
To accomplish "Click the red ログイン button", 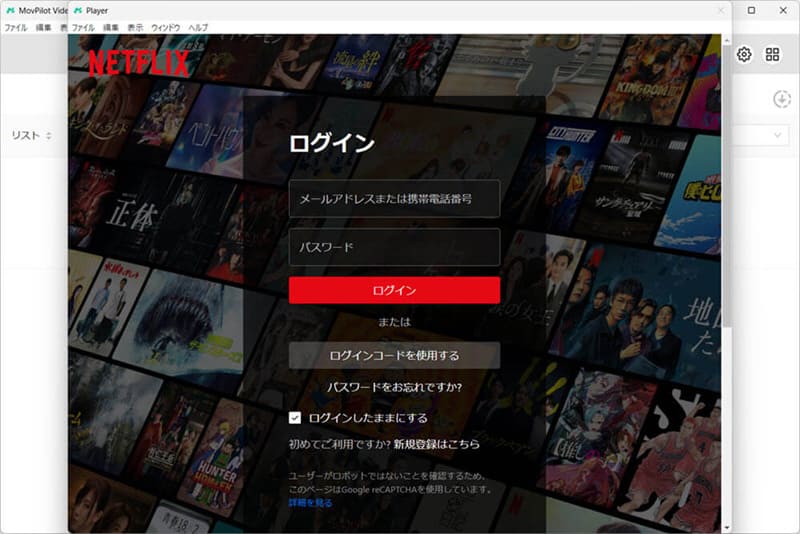I will point(394,290).
